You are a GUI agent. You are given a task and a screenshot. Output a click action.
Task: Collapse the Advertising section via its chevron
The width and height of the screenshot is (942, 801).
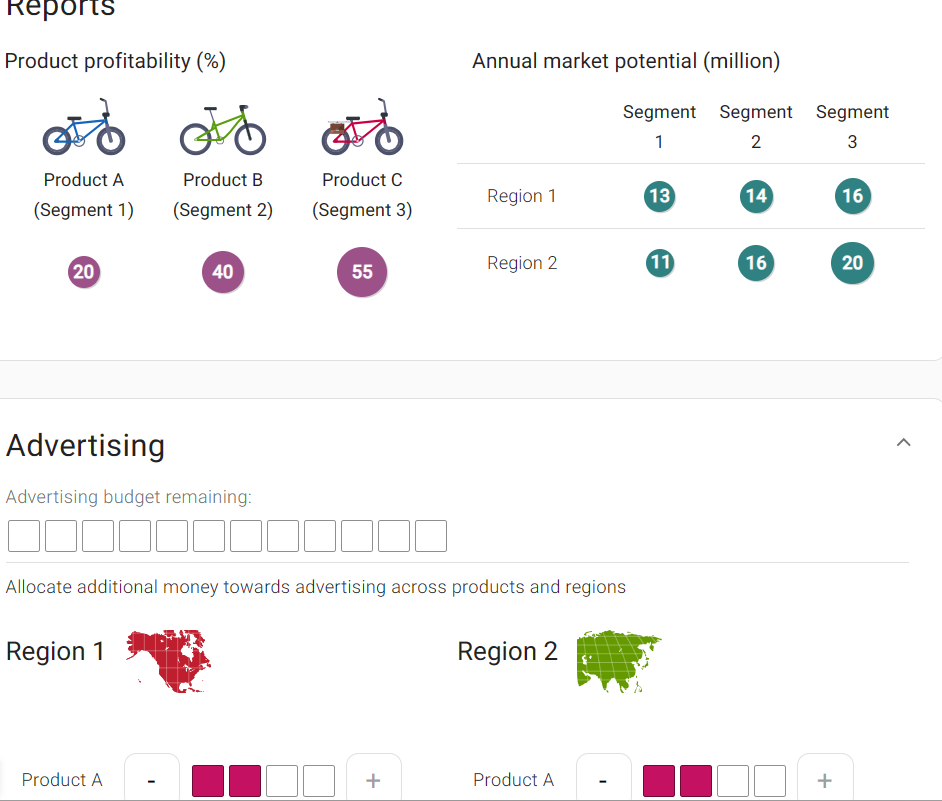[x=903, y=441]
